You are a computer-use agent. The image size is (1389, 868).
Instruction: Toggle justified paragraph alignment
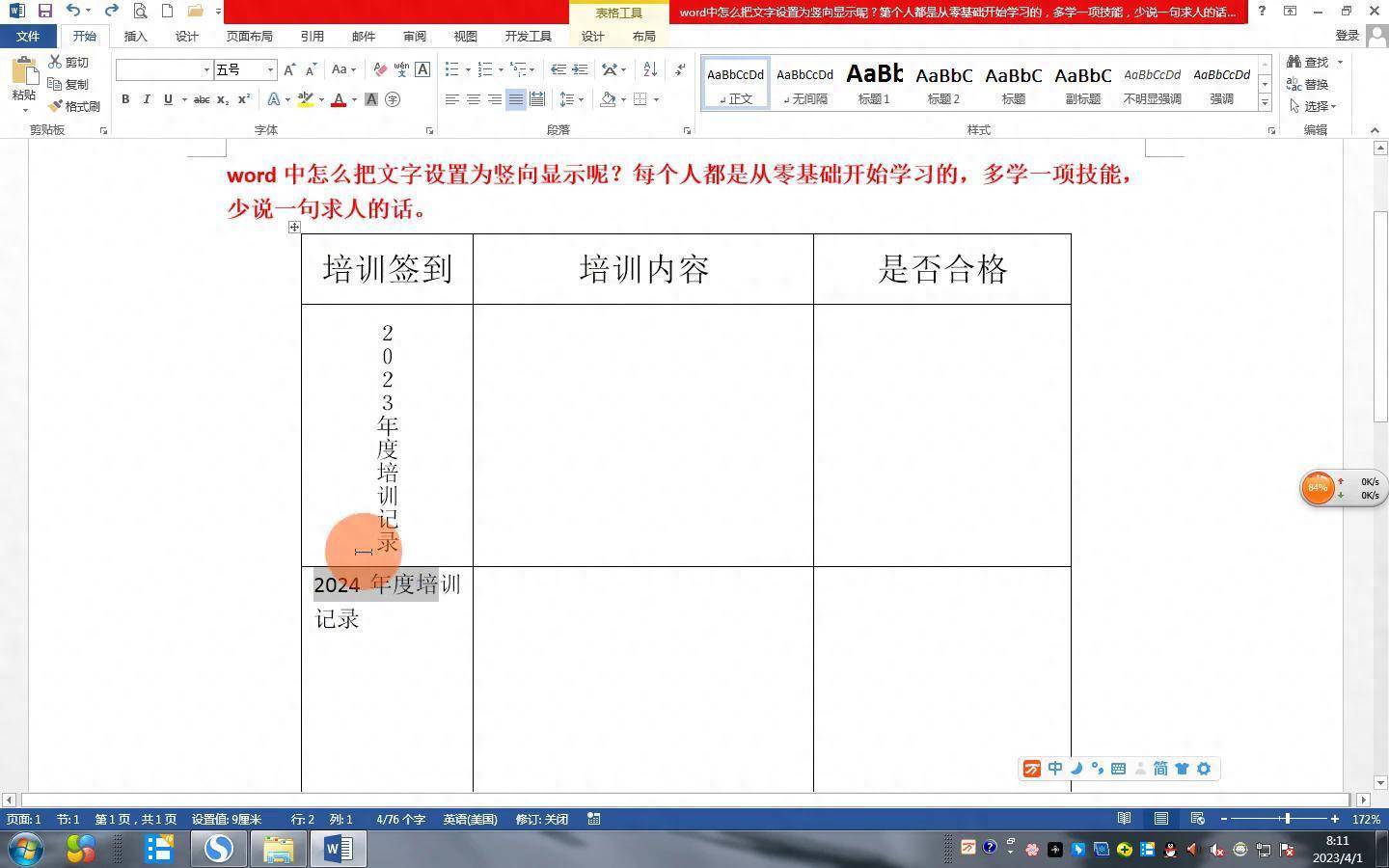[515, 98]
